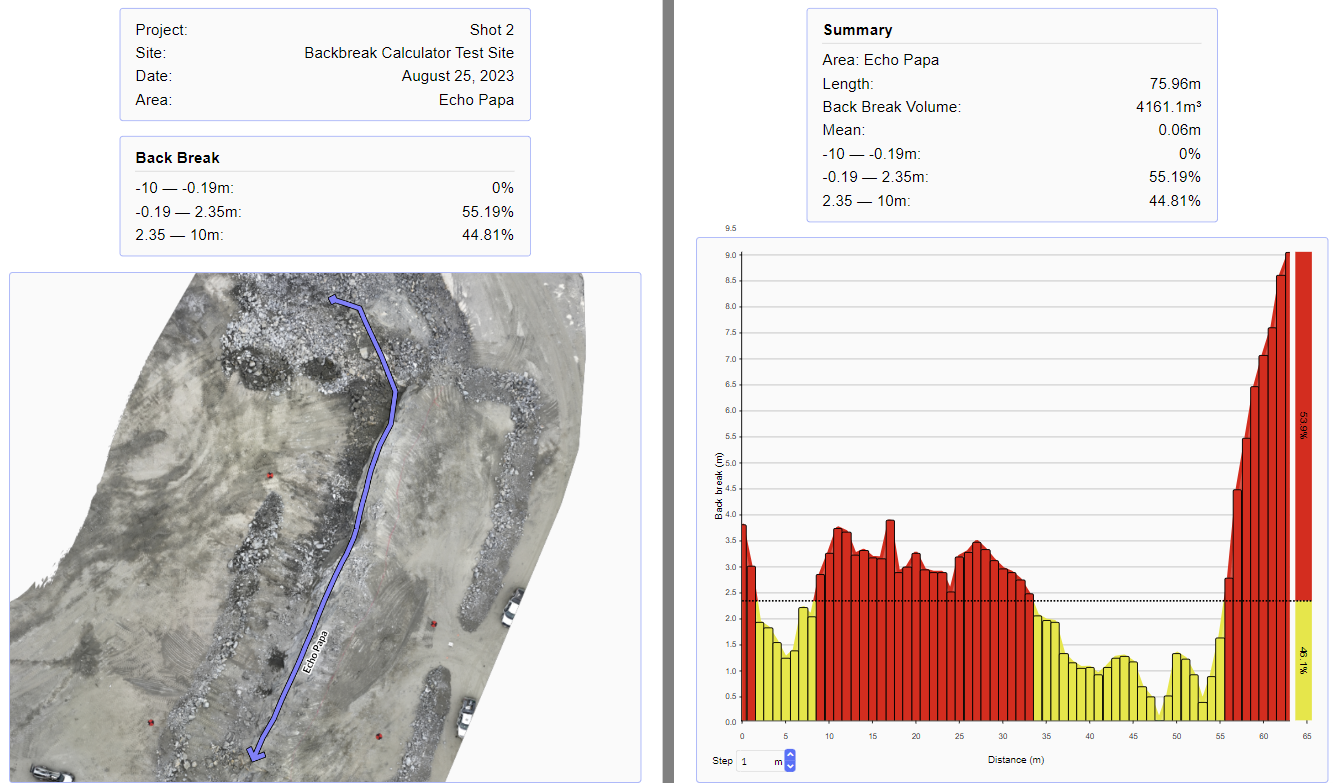1333x783 pixels.
Task: Click the top endpoint of the Echo Papa line
Action: coord(335,297)
